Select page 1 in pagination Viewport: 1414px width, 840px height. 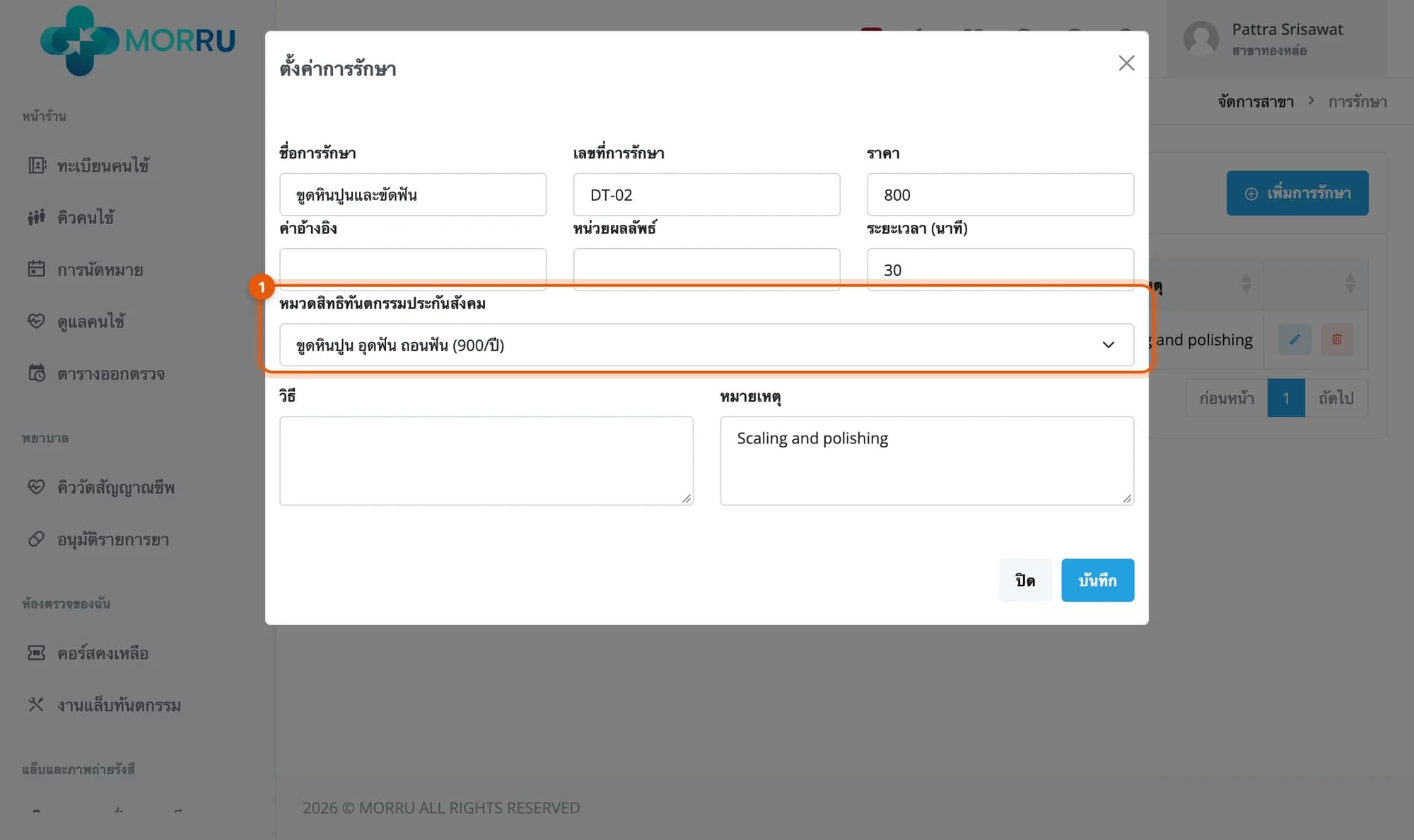[x=1286, y=398]
